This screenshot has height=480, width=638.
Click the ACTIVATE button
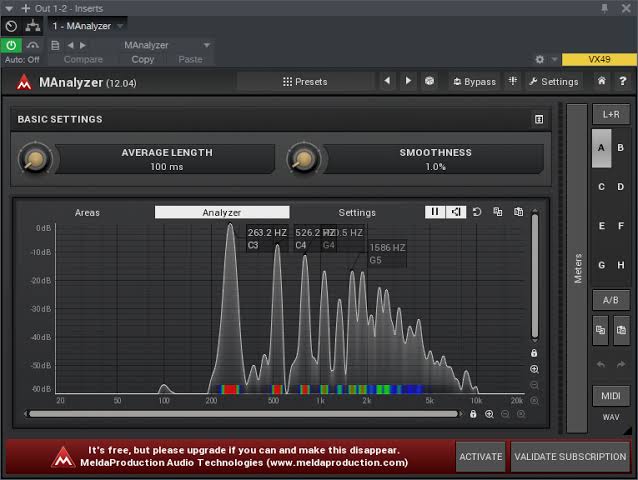tap(481, 457)
